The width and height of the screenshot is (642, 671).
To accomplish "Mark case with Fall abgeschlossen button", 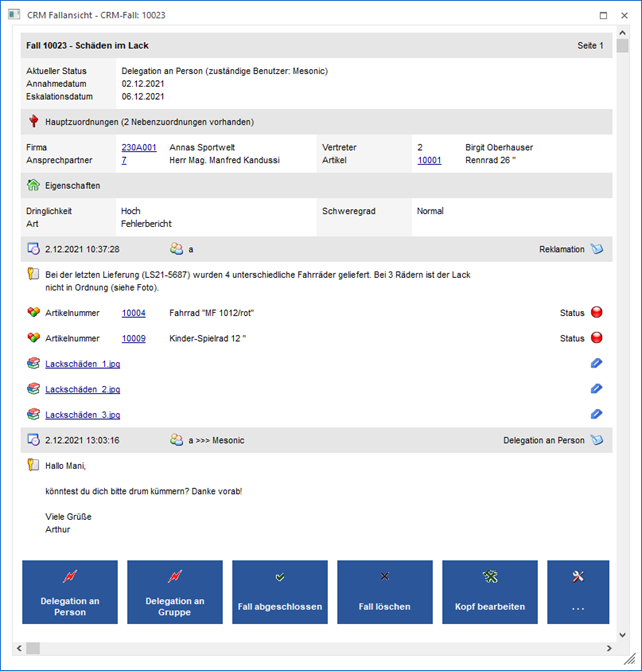I will (x=280, y=592).
